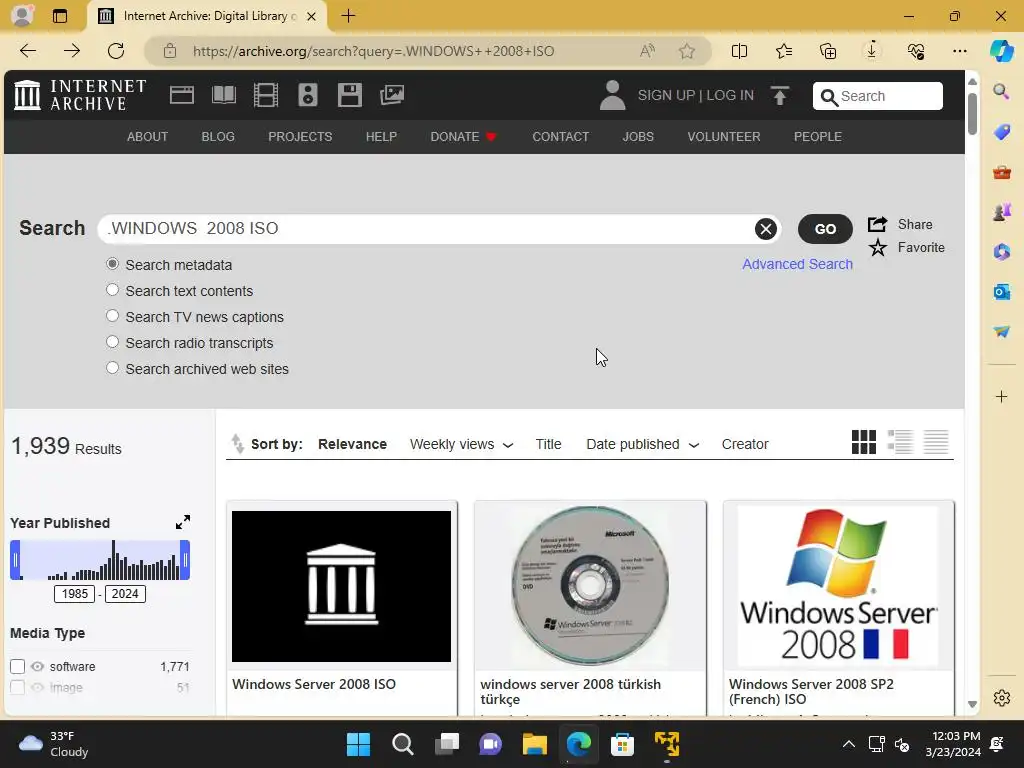Open browser Settings and more menu
The width and height of the screenshot is (1024, 768).
click(x=959, y=51)
